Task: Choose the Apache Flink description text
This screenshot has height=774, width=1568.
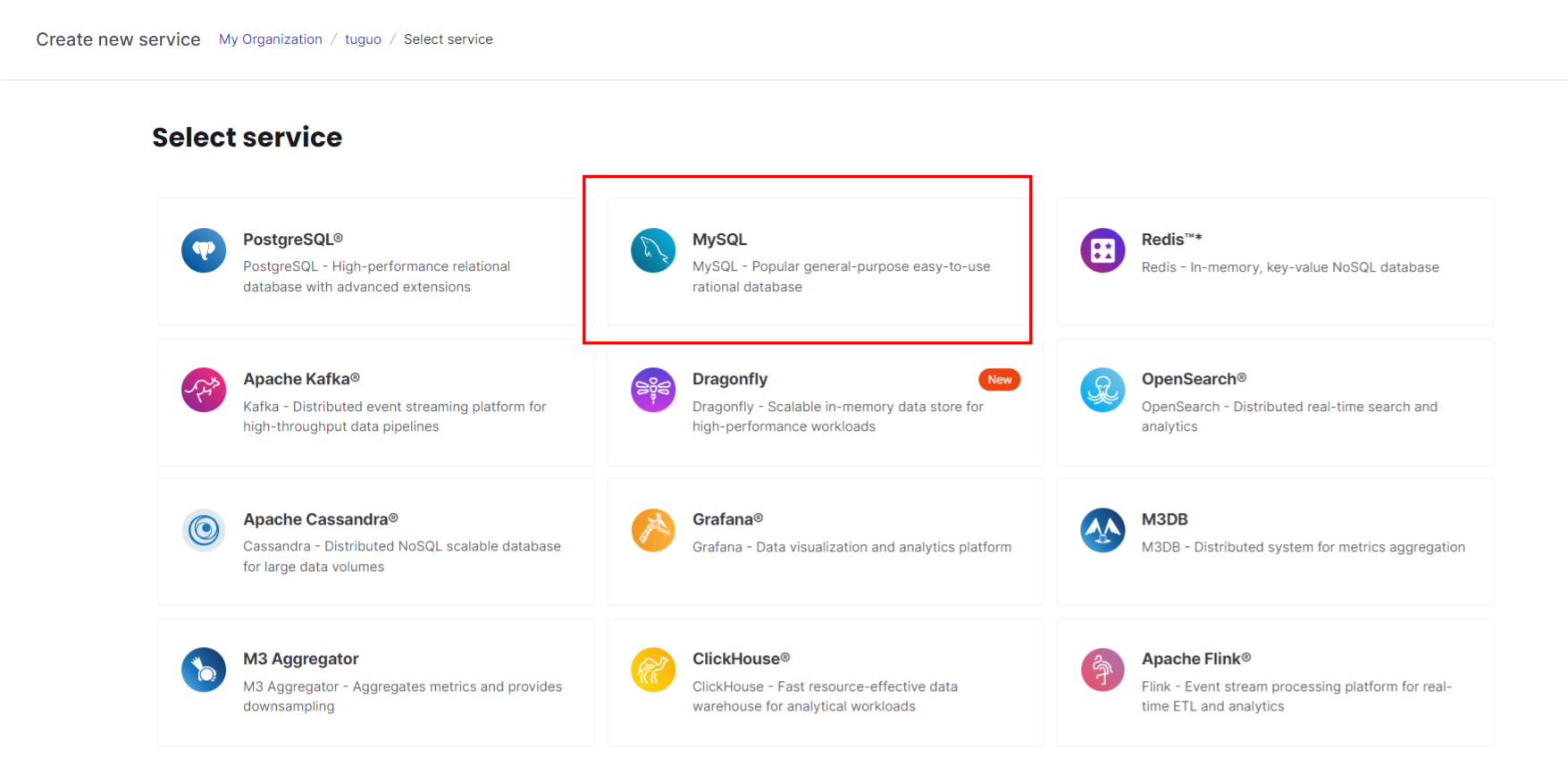Action: 1295,696
